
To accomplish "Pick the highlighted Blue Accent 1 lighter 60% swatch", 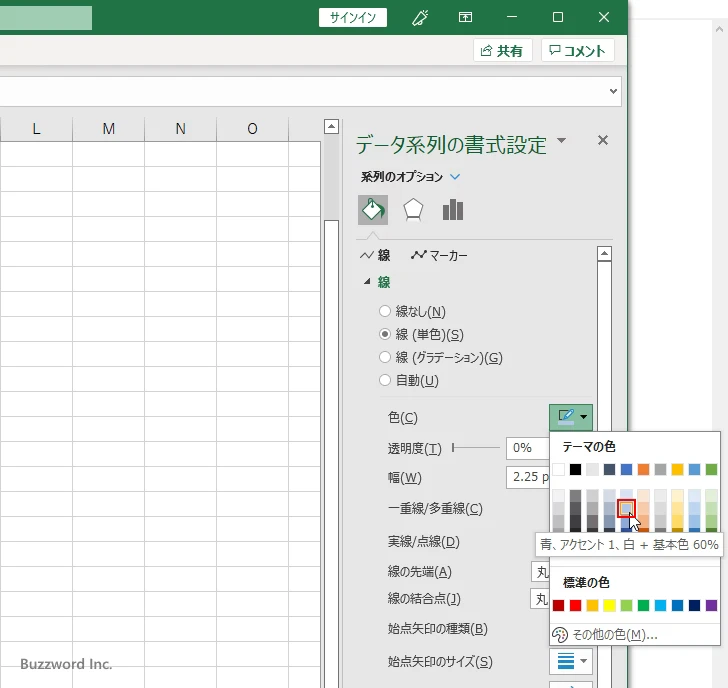I will tap(626, 508).
